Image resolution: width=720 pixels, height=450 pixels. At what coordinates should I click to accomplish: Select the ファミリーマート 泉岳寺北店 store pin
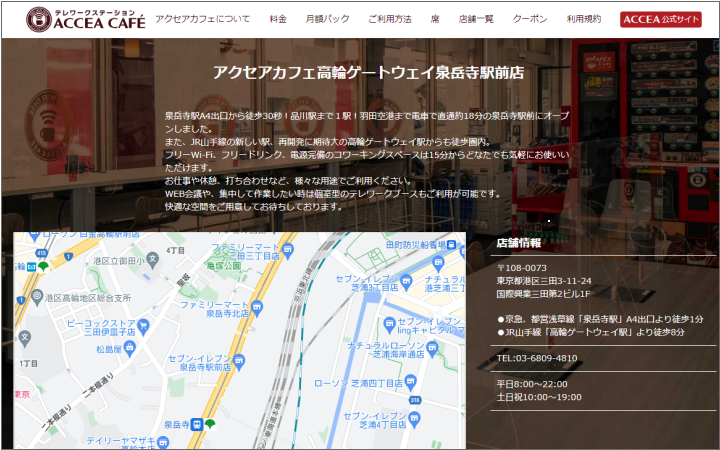[x=257, y=307]
